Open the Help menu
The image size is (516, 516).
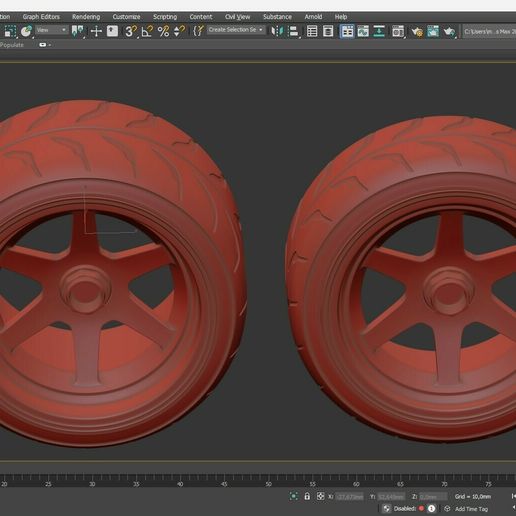[x=341, y=17]
